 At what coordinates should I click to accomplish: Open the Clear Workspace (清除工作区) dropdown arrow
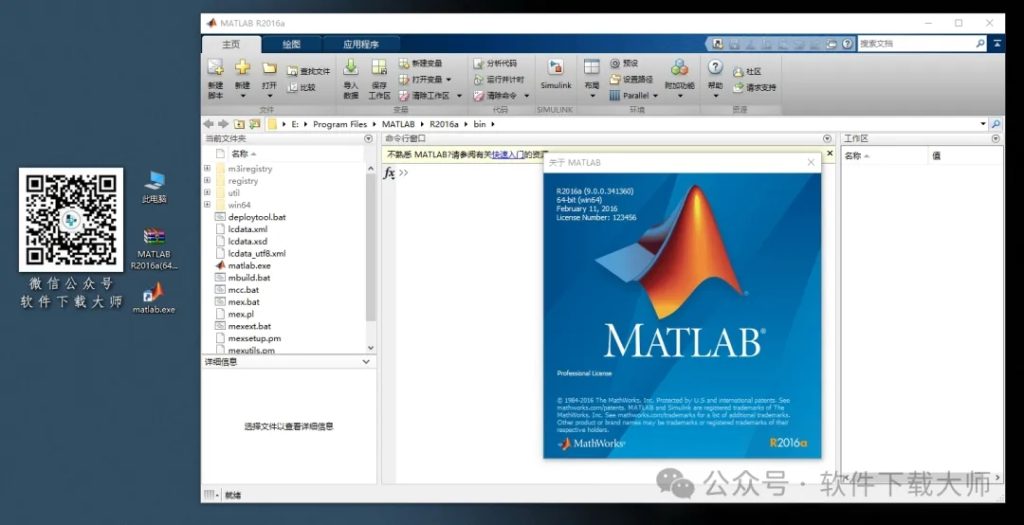coord(459,95)
